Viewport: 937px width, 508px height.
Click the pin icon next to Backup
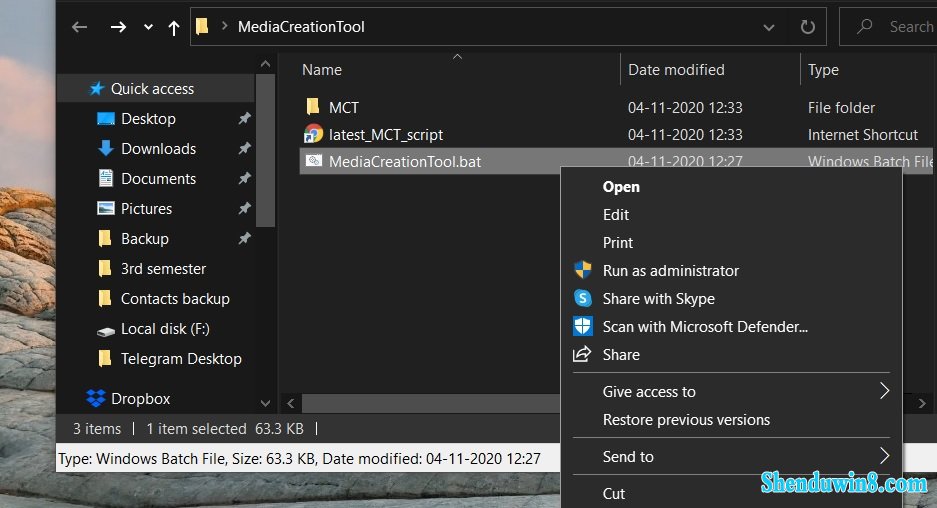(244, 238)
